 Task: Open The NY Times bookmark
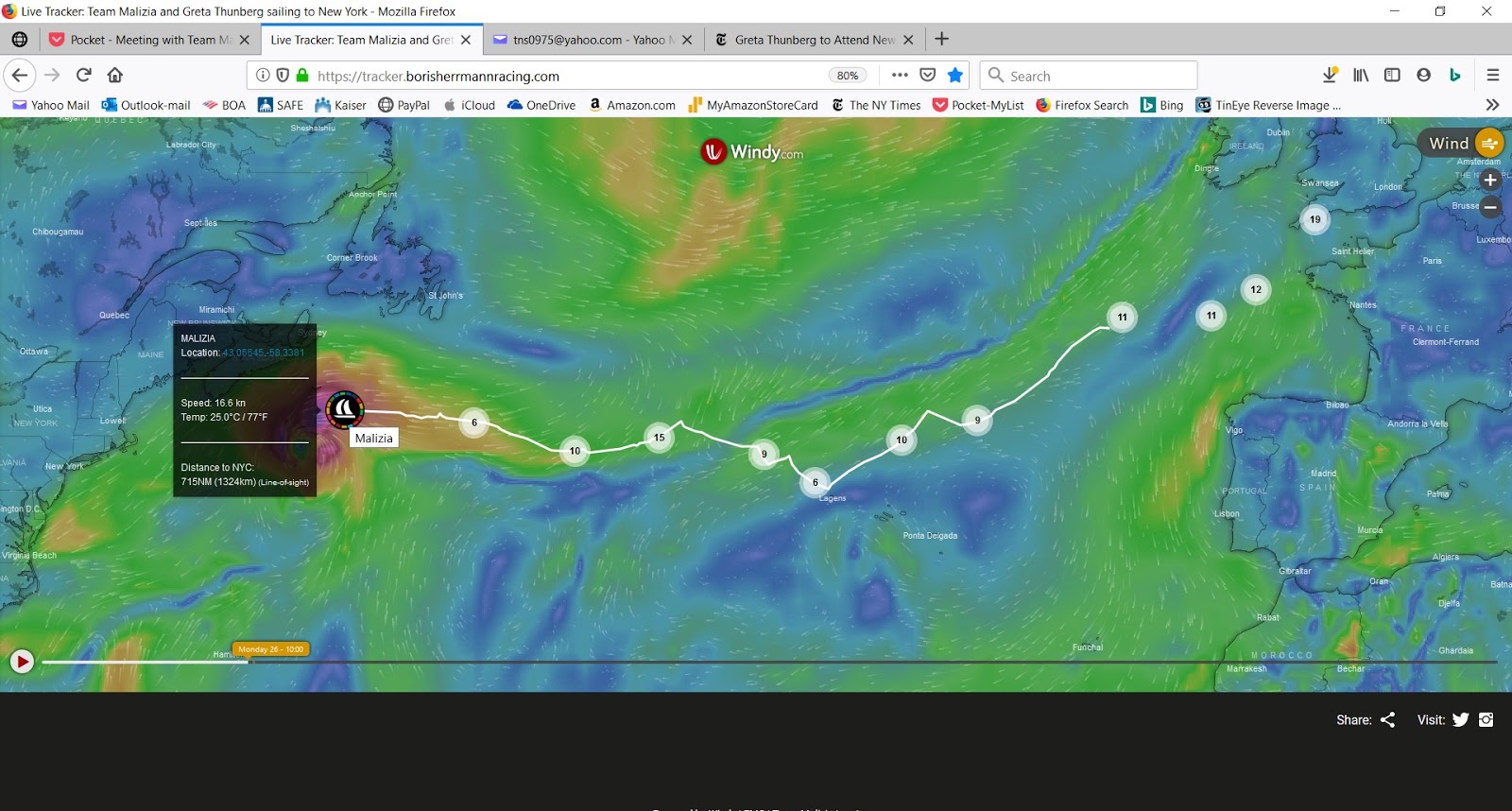(x=876, y=105)
